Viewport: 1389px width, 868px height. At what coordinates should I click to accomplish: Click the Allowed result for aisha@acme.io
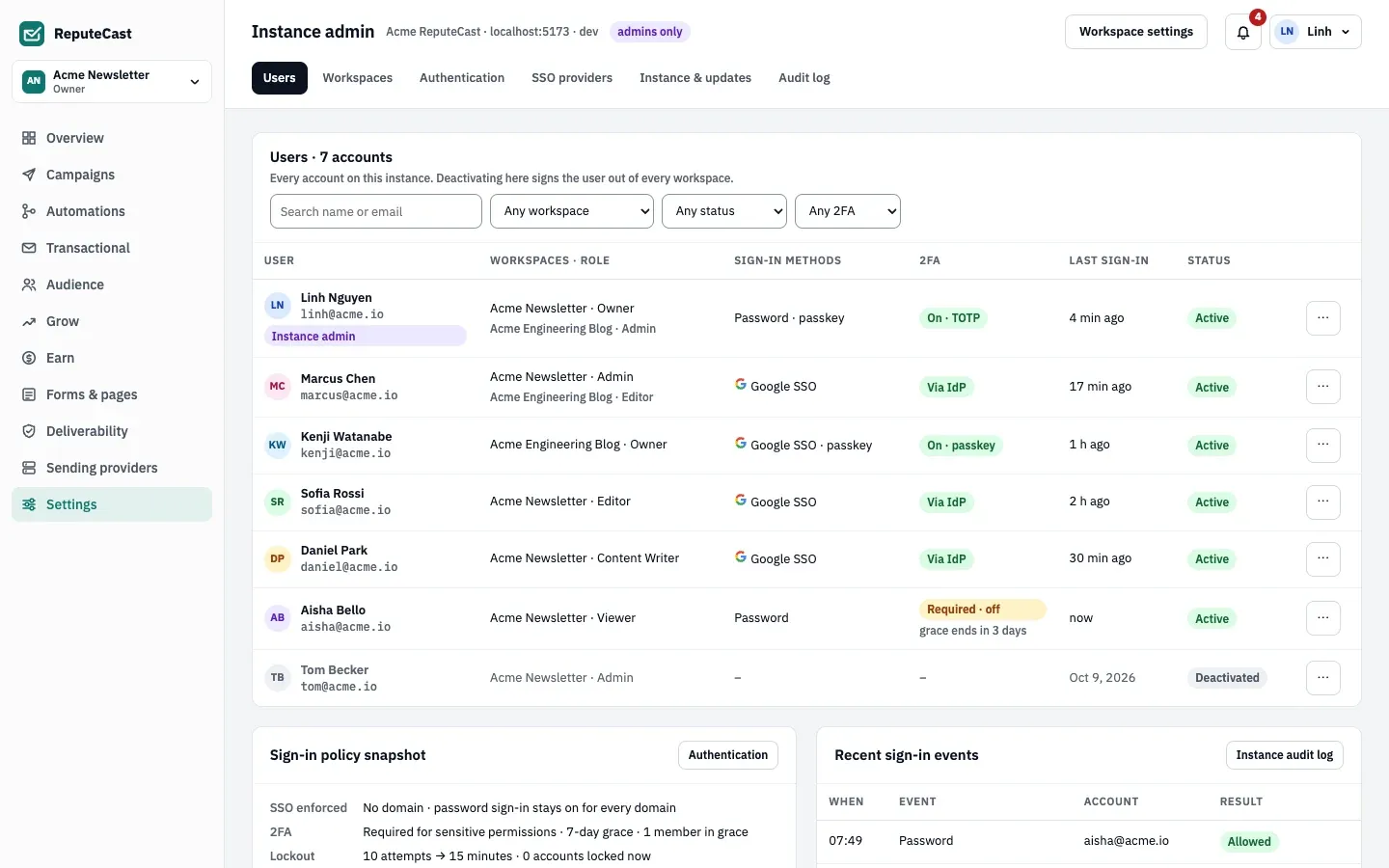1249,842
